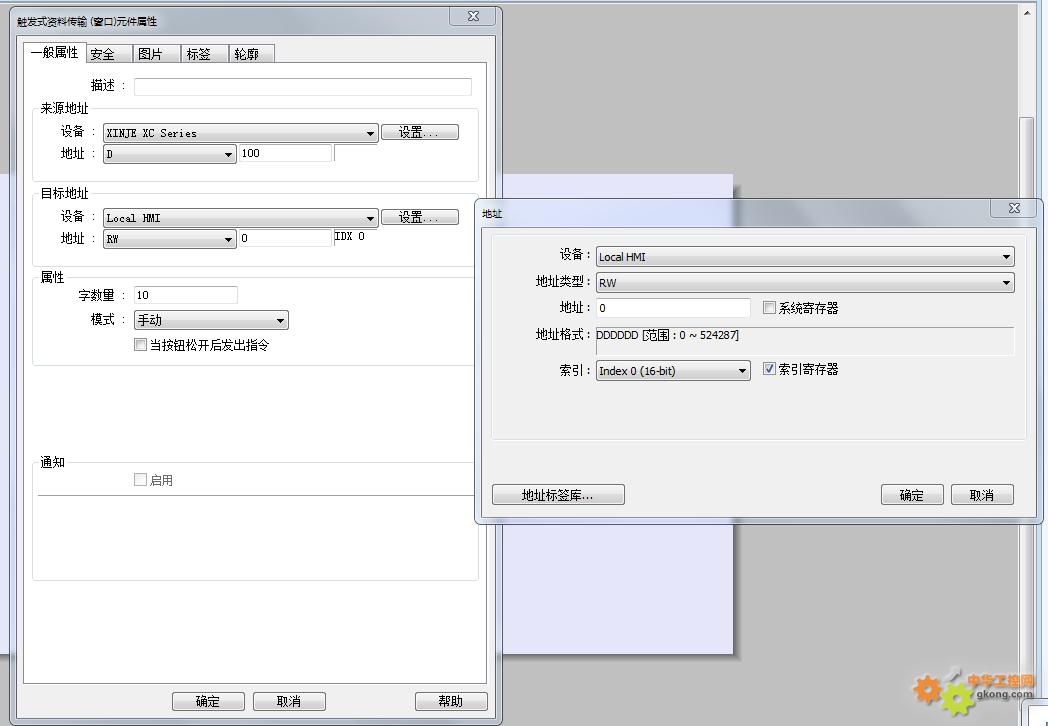Close the 元件属性 properties window
Viewport: 1048px width, 726px height.
(473, 16)
